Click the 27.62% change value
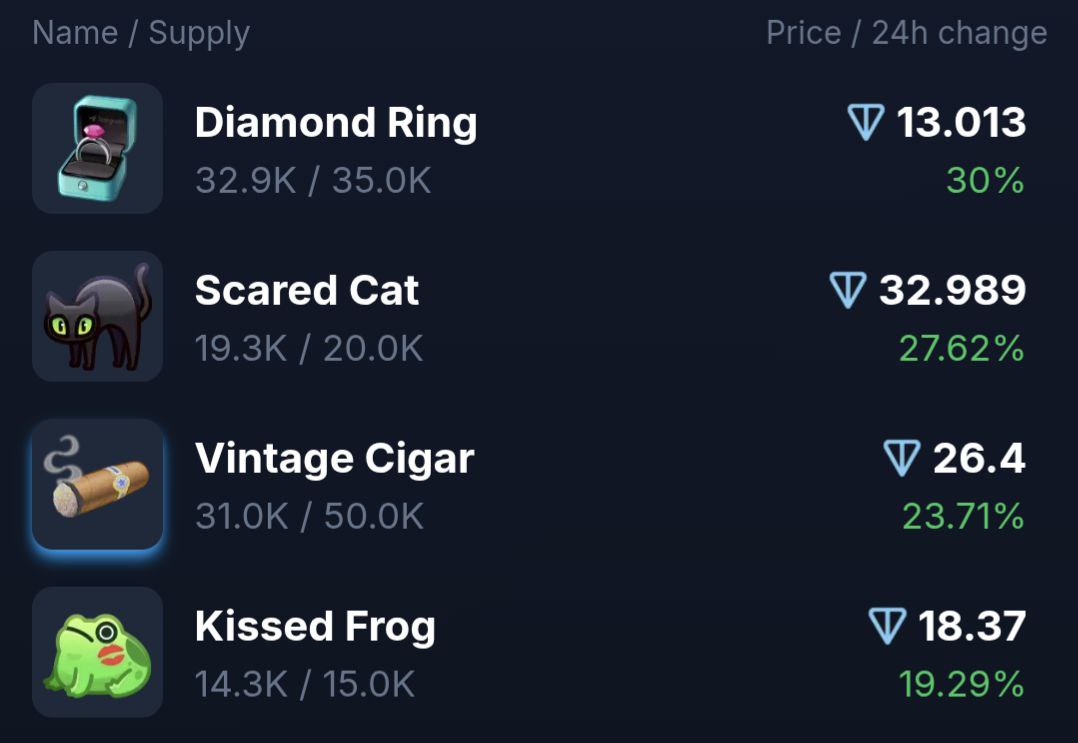Screen dimensions: 1078x743 (x=962, y=348)
